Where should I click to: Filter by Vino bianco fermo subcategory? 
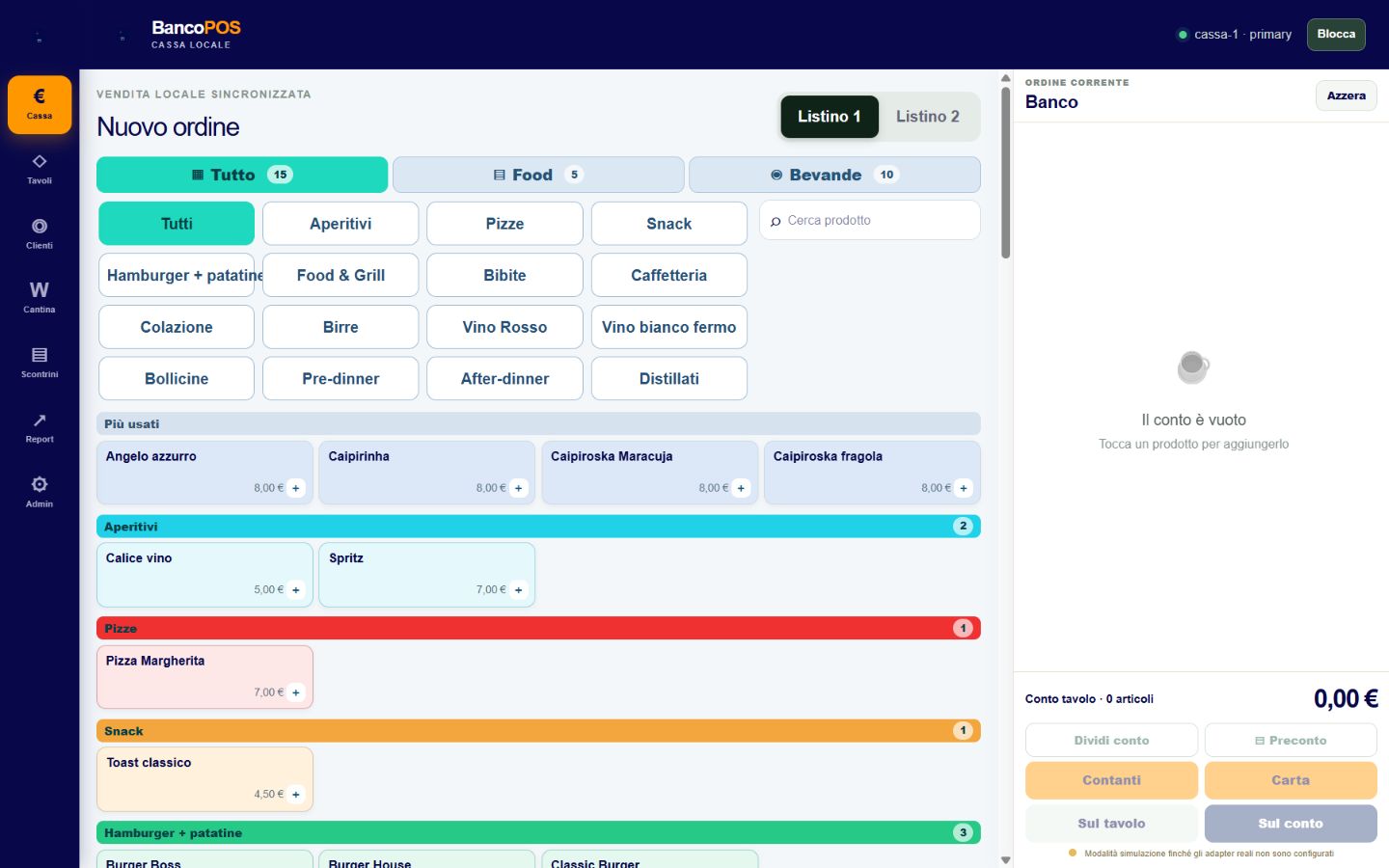(669, 327)
